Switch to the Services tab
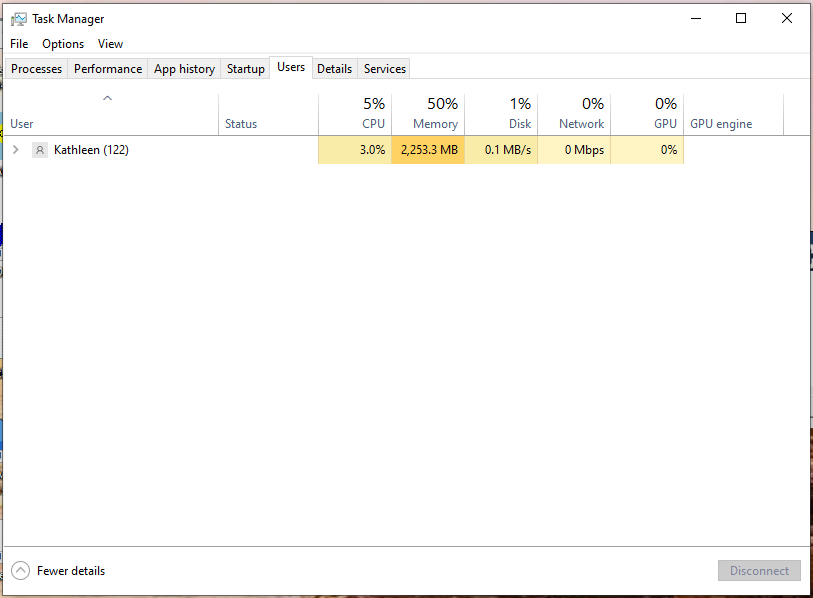Screen dimensions: 813x598 tap(385, 69)
